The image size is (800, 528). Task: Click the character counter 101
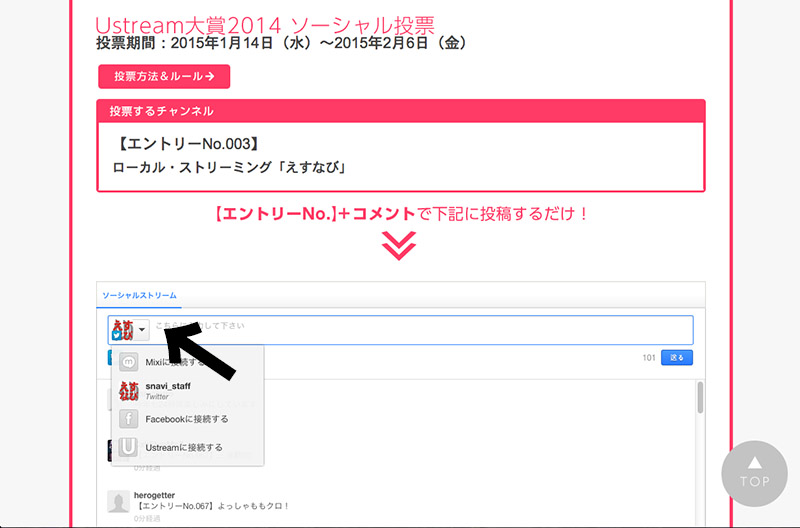(x=648, y=358)
